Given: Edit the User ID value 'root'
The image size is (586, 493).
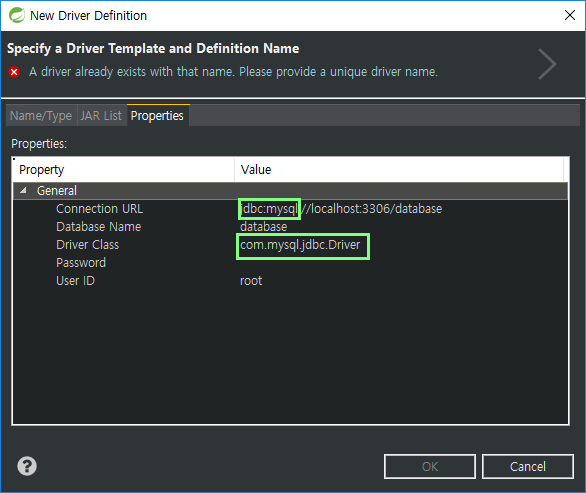Looking at the screenshot, I should click(x=251, y=281).
